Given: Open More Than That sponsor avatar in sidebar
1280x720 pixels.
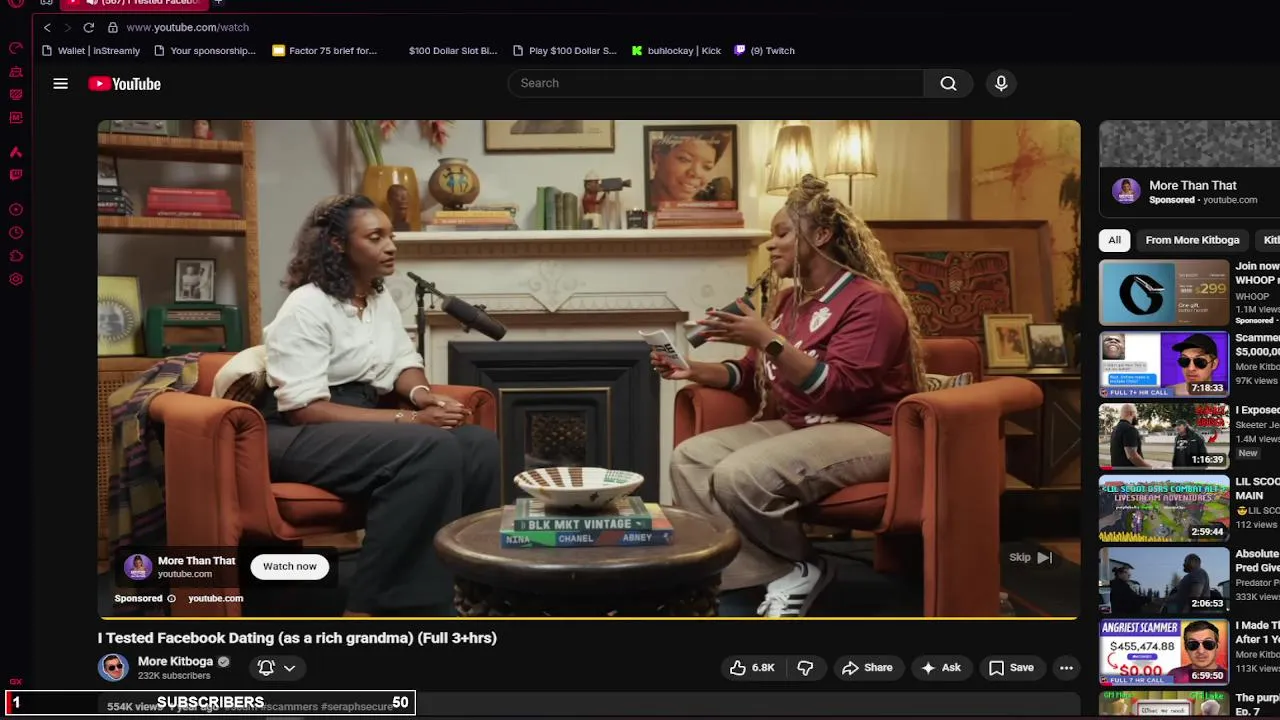Looking at the screenshot, I should (1126, 191).
